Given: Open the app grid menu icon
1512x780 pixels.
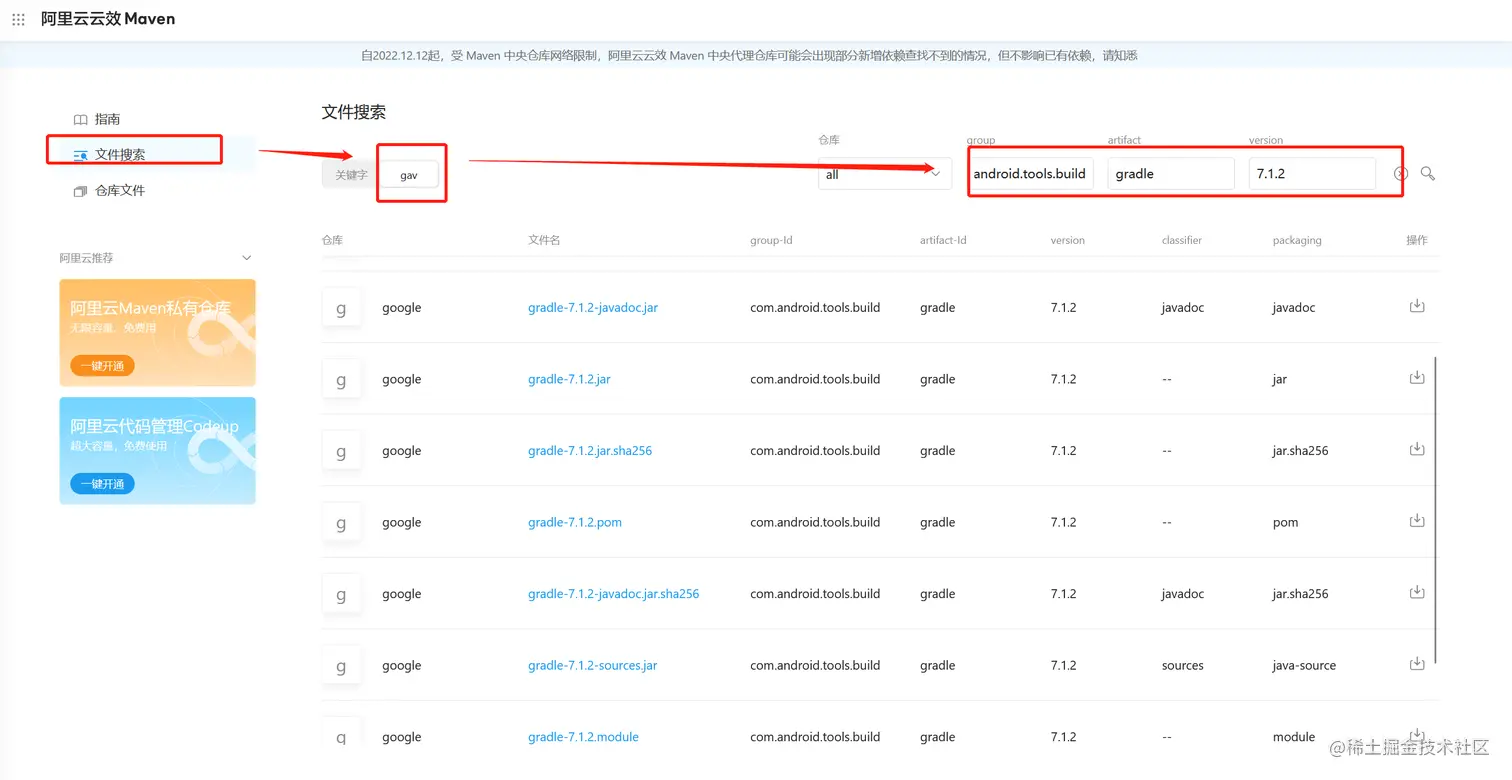Looking at the screenshot, I should coord(18,19).
